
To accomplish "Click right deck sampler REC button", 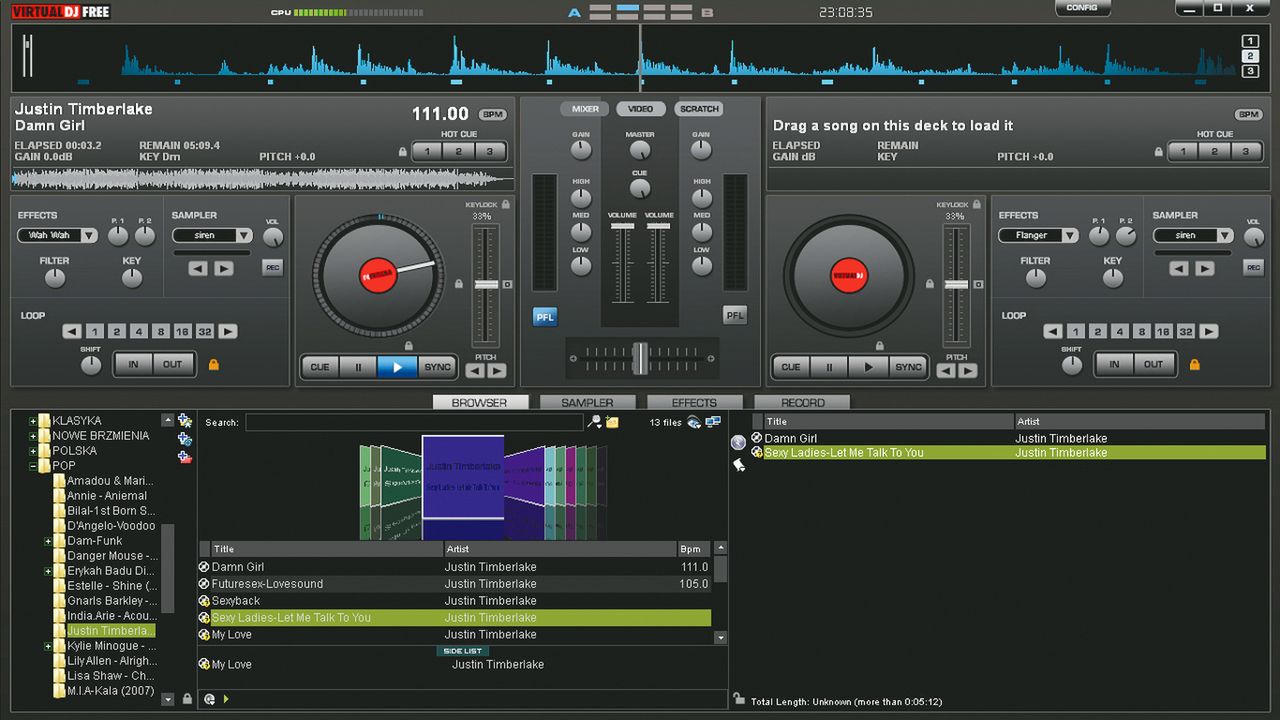I will [x=1253, y=267].
